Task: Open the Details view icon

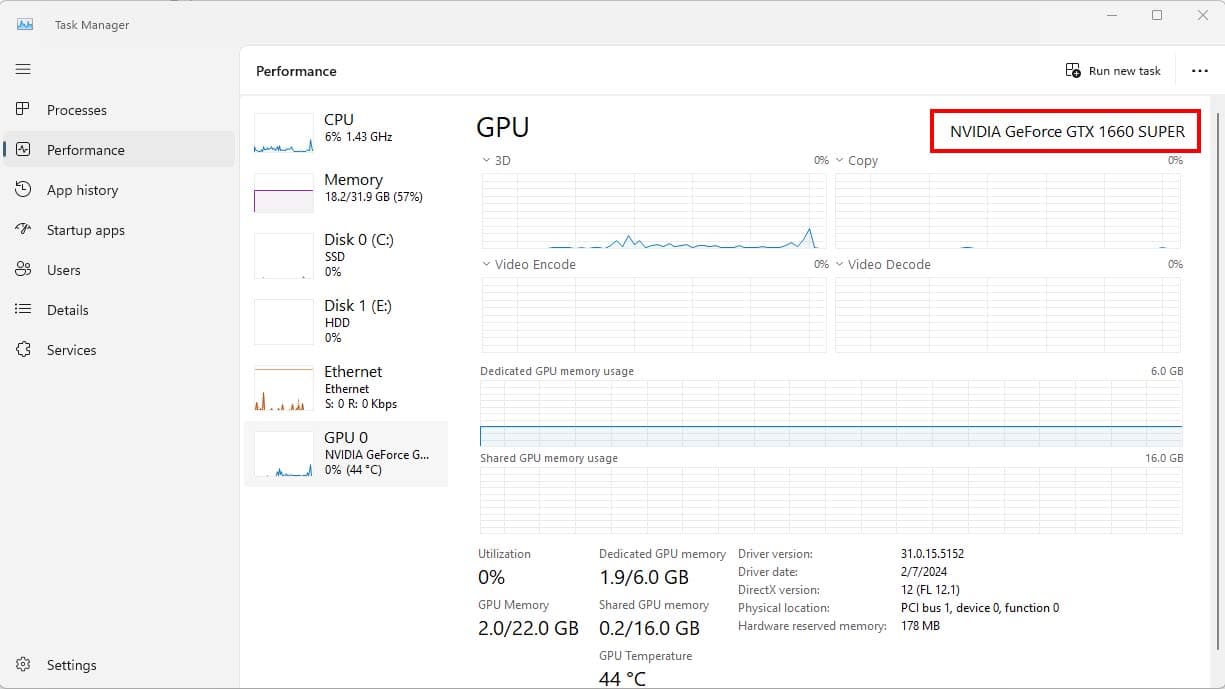Action: [23, 310]
